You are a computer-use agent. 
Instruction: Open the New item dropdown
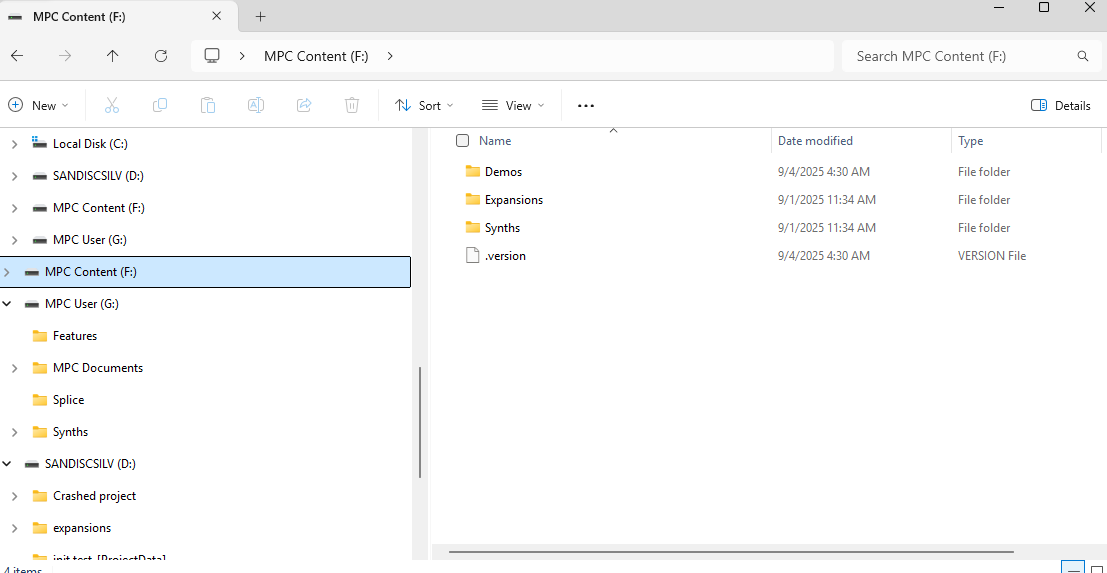coord(39,106)
